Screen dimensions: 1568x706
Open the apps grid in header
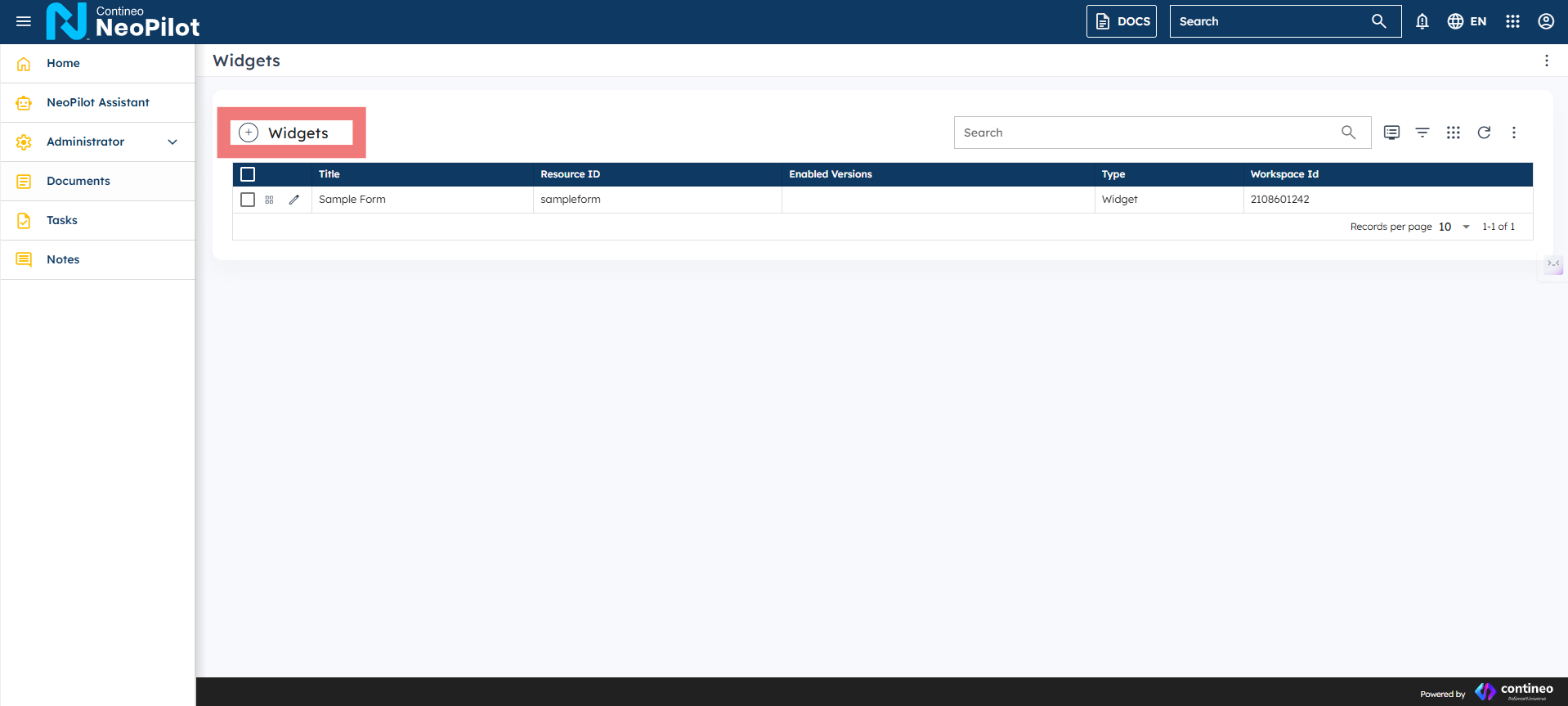(x=1513, y=21)
